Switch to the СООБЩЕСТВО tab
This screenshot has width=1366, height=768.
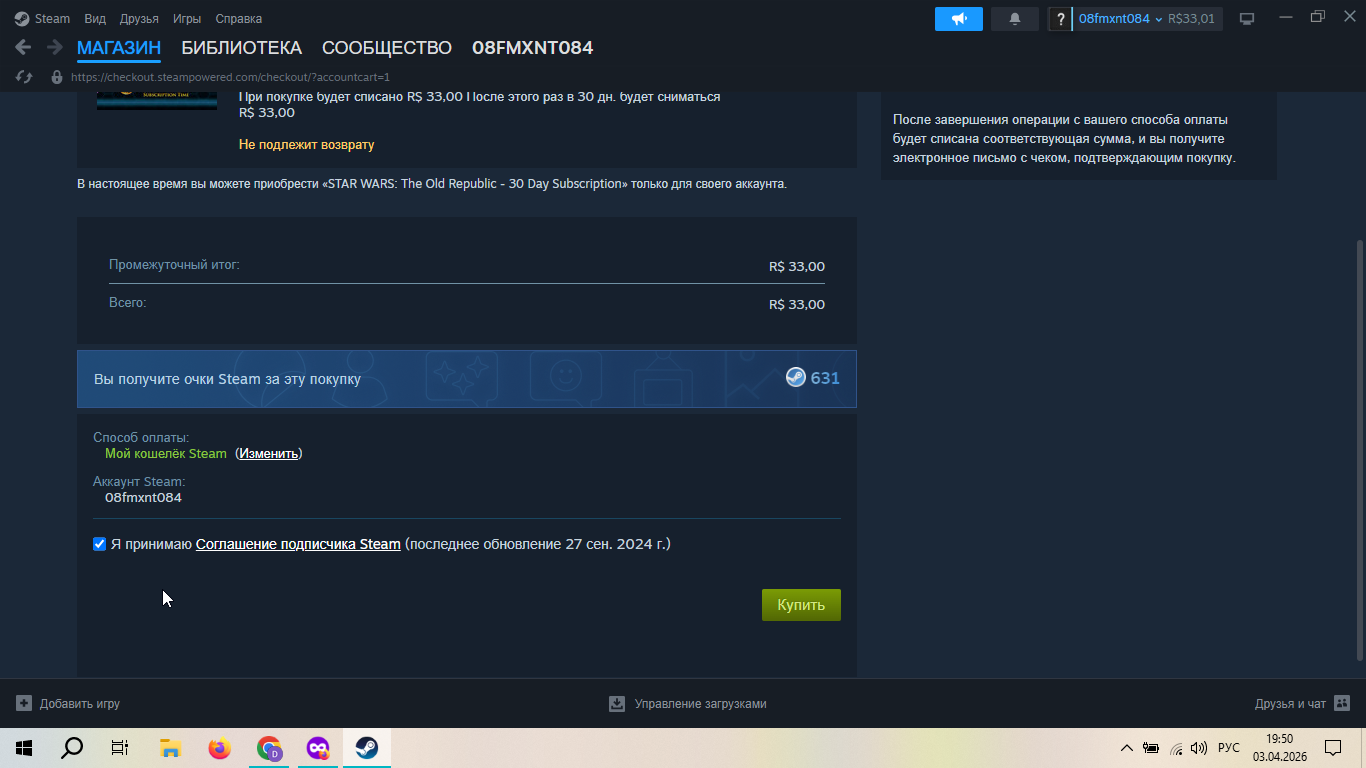[x=387, y=48]
